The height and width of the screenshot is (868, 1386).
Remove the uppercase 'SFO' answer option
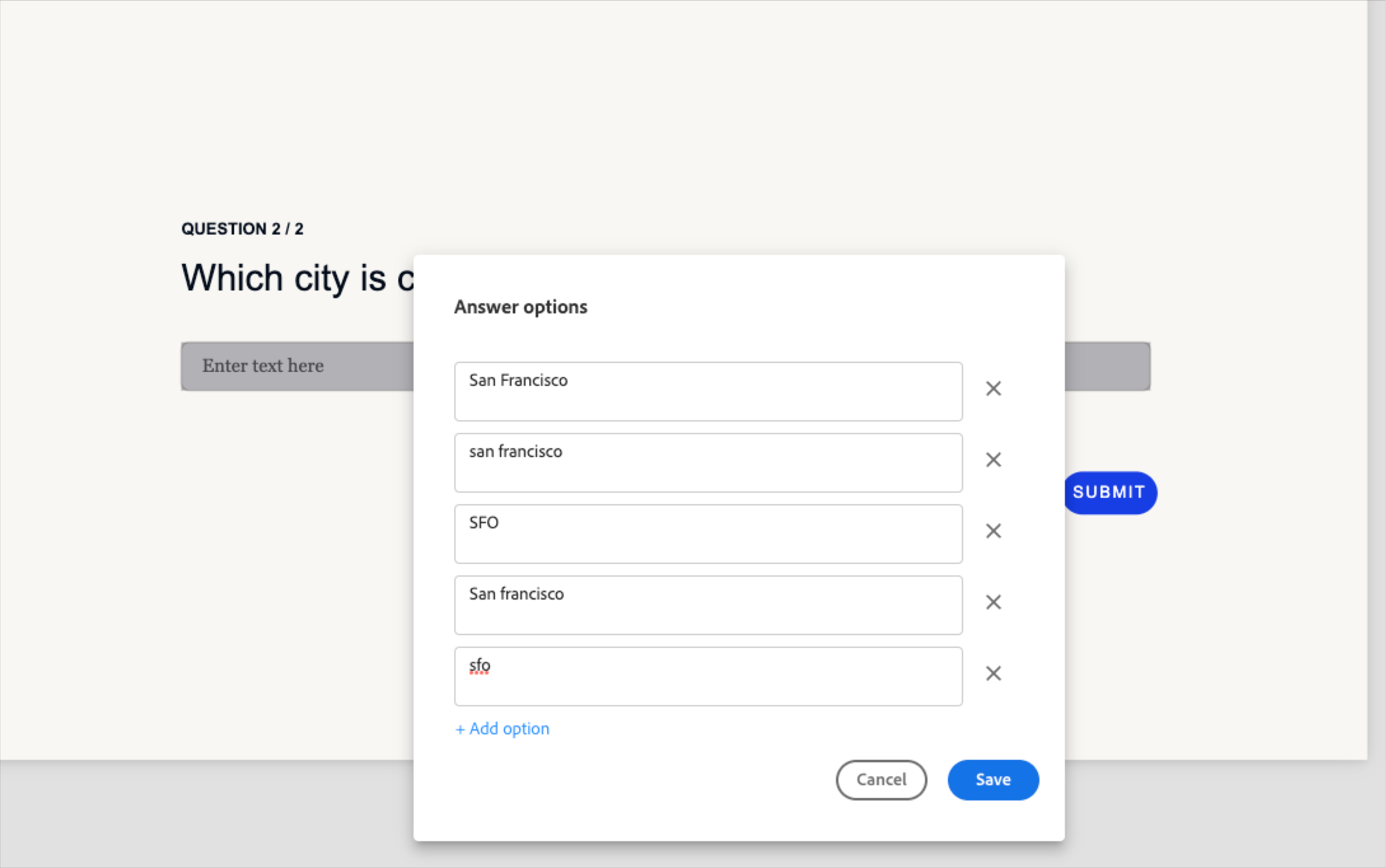click(x=993, y=531)
